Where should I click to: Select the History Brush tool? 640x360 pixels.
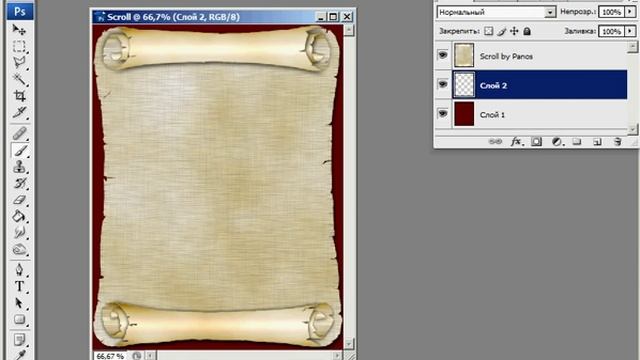[19, 183]
